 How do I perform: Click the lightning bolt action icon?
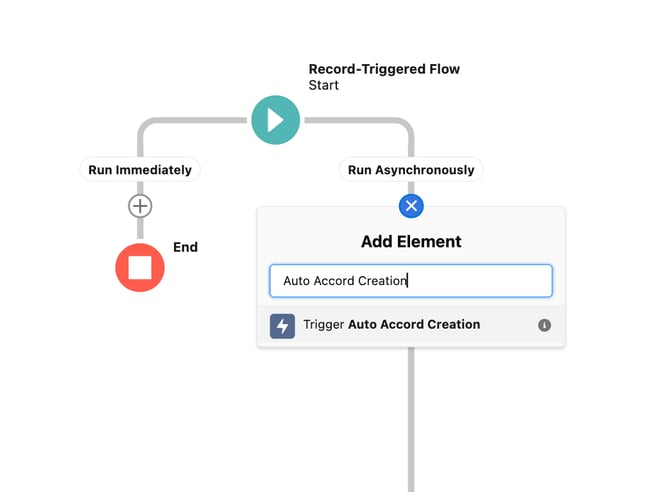[282, 325]
